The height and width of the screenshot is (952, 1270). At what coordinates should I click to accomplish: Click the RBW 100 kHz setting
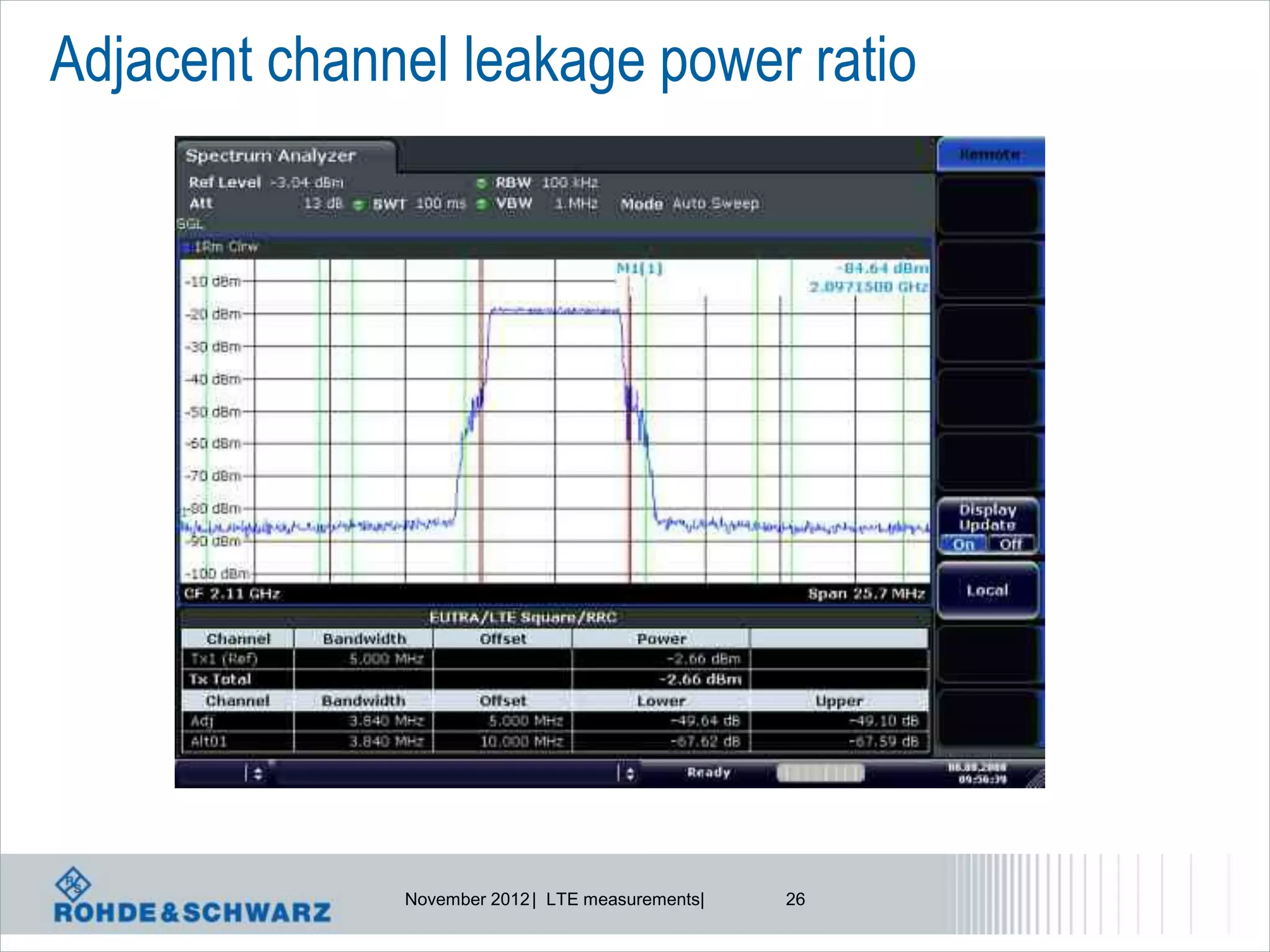(x=546, y=183)
